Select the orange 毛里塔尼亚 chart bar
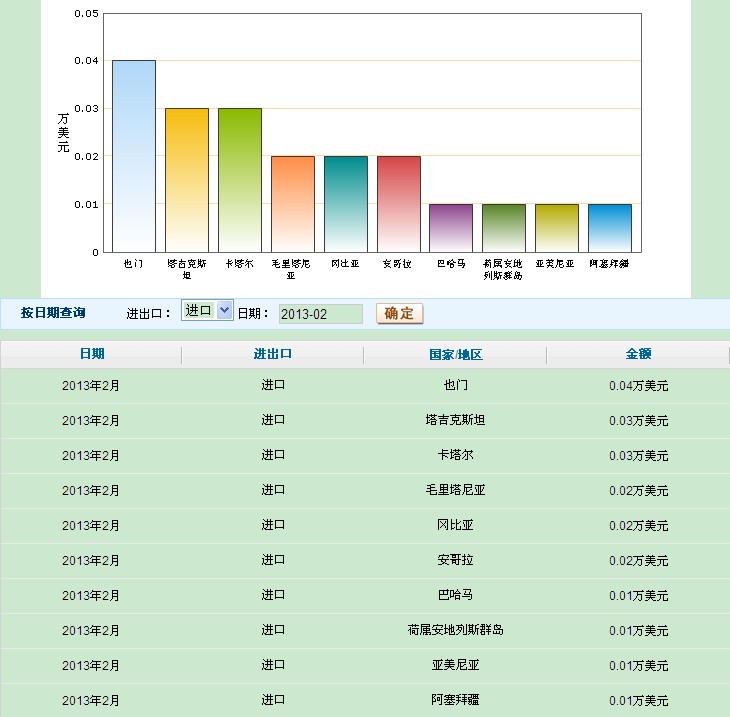Viewport: 730px width, 717px height. pos(292,204)
